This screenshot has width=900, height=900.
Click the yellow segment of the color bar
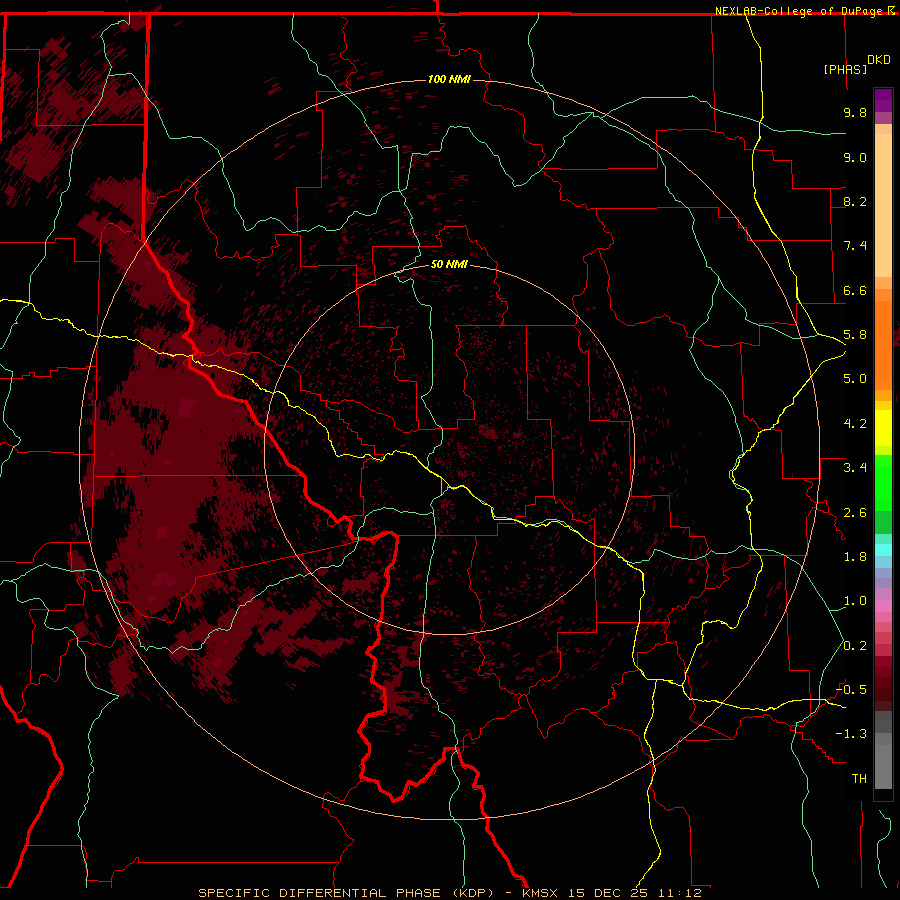click(x=883, y=428)
